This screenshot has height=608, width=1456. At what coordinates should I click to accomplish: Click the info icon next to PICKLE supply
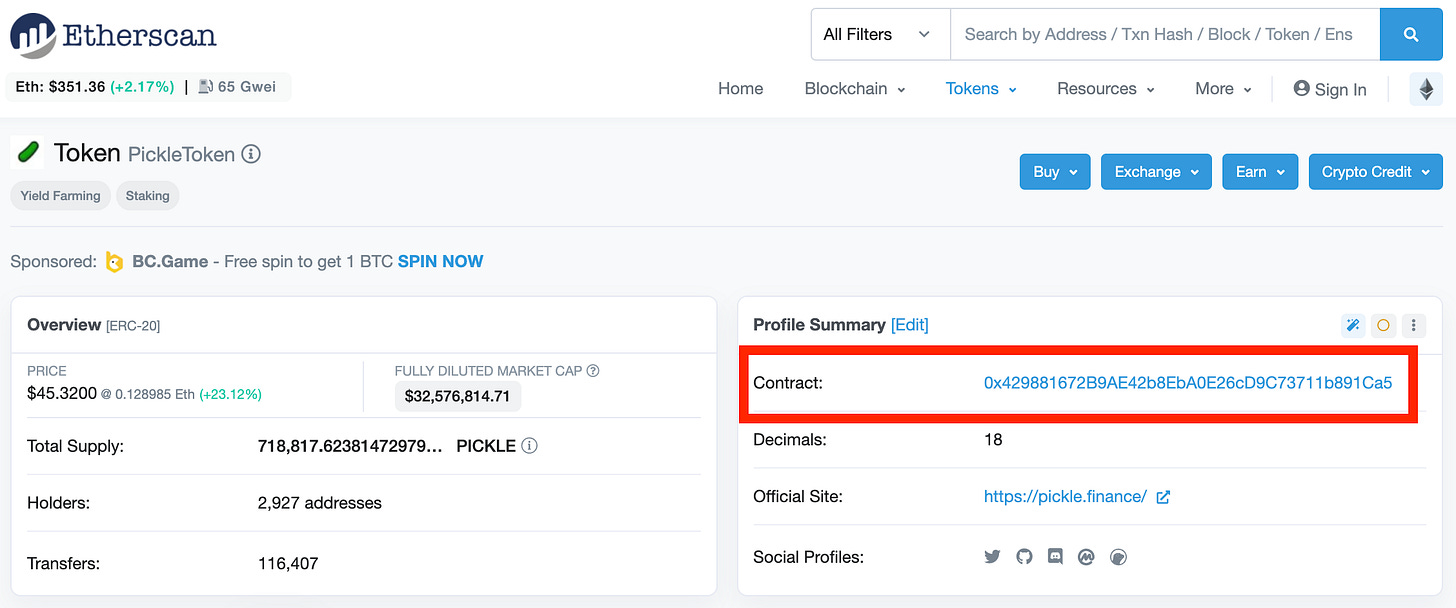click(529, 446)
